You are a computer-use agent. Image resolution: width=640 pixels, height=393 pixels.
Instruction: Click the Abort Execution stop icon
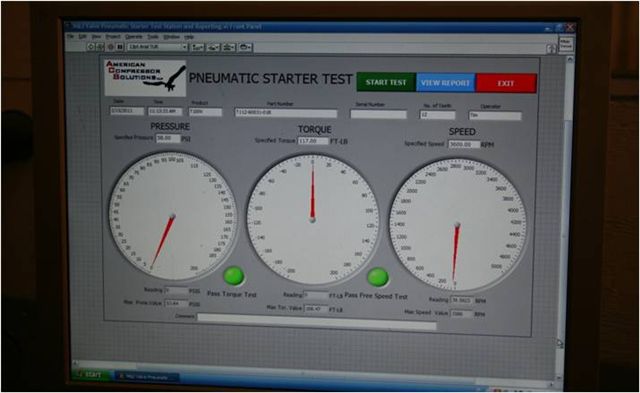[111, 47]
